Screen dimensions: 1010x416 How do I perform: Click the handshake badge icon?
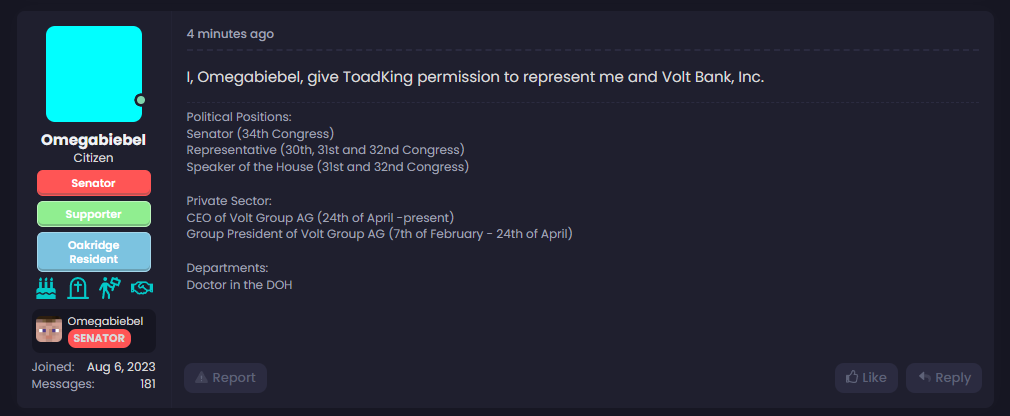(x=141, y=289)
